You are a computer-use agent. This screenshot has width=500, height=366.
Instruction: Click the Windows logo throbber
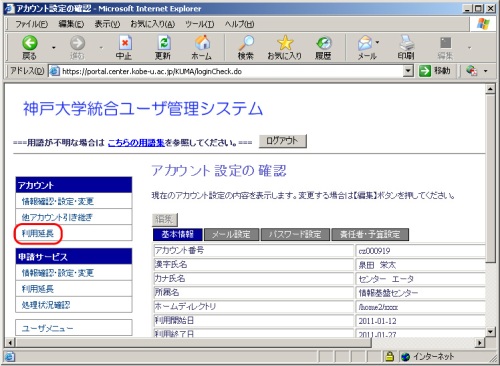tap(483, 24)
